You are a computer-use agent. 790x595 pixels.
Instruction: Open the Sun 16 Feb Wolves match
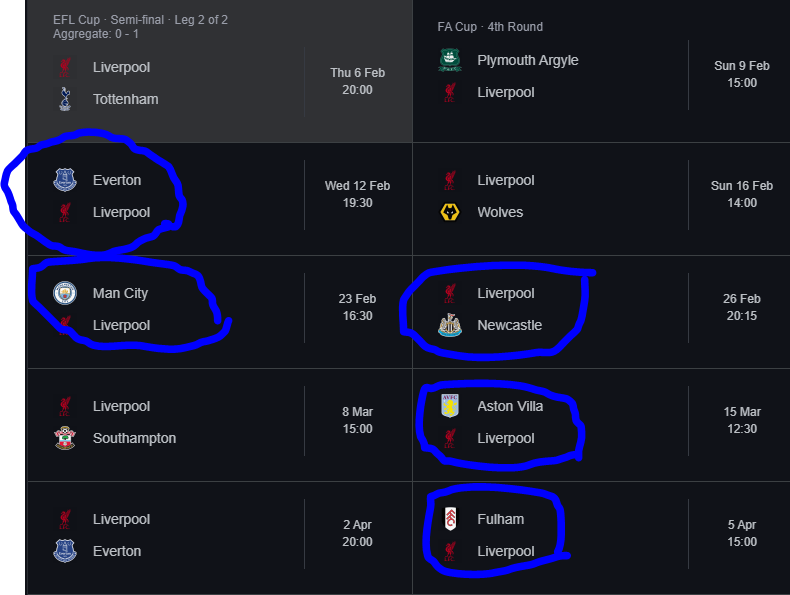click(x=602, y=199)
